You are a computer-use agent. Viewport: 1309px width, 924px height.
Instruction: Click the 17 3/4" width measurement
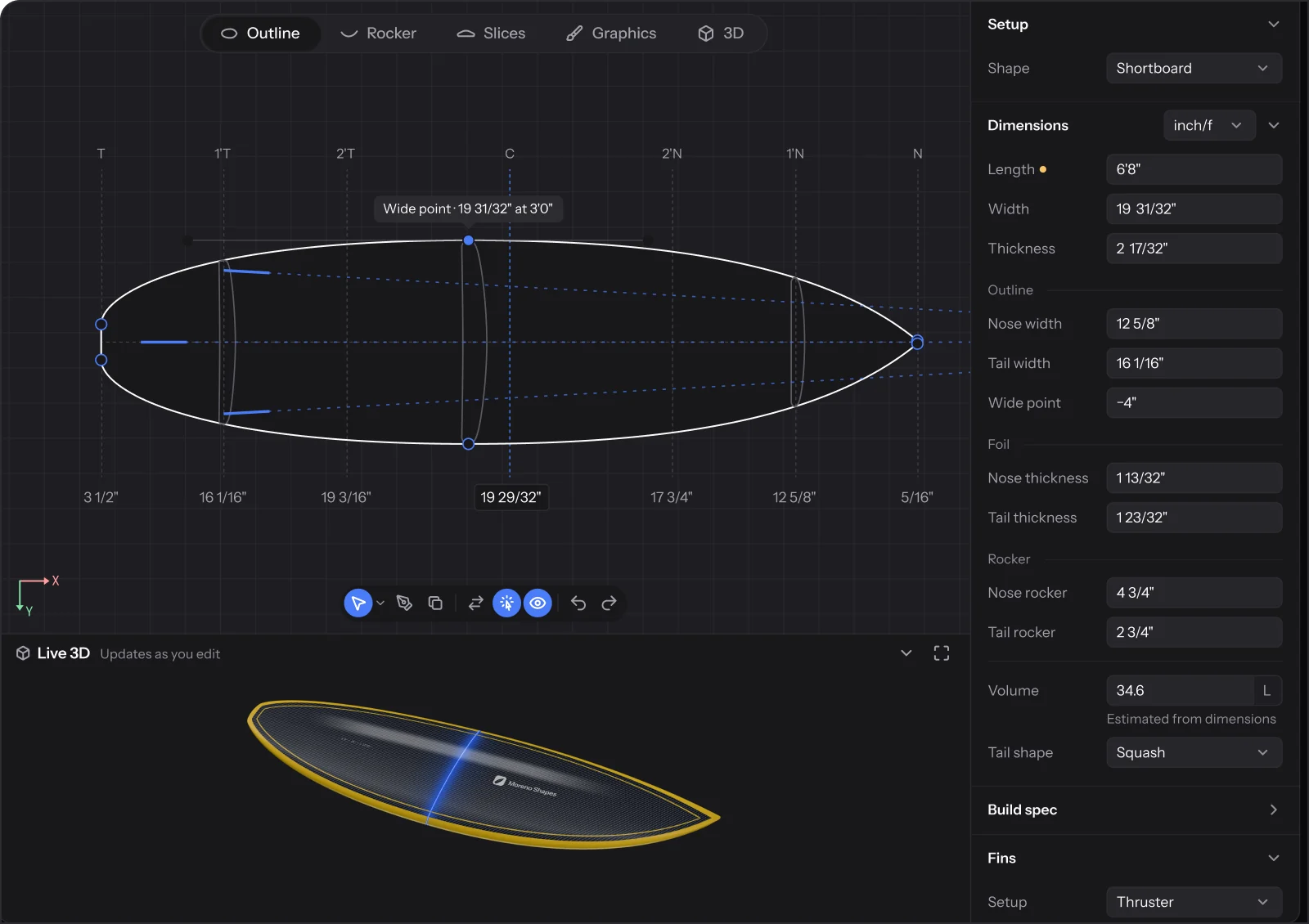click(672, 497)
